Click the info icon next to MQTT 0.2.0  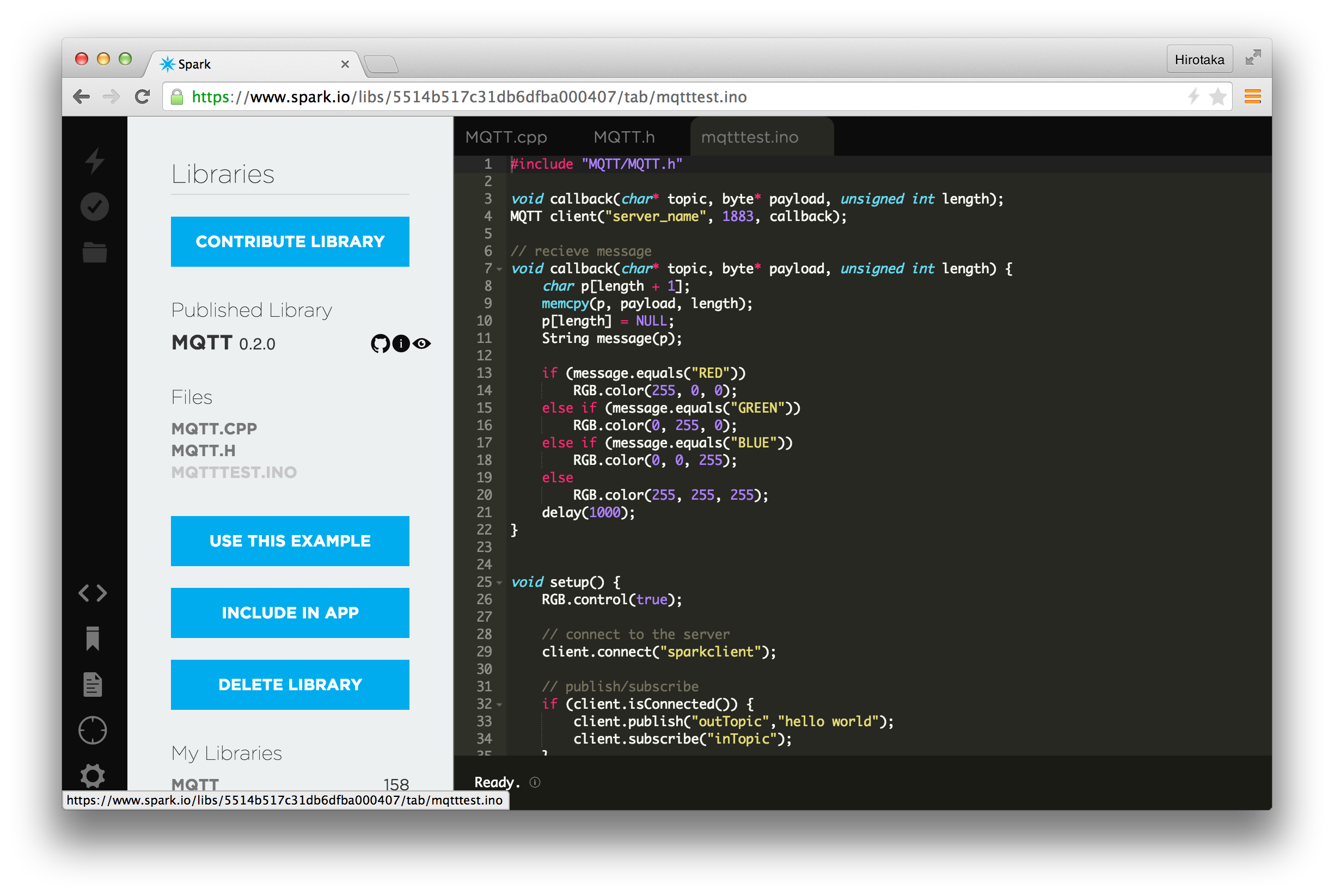click(x=401, y=343)
